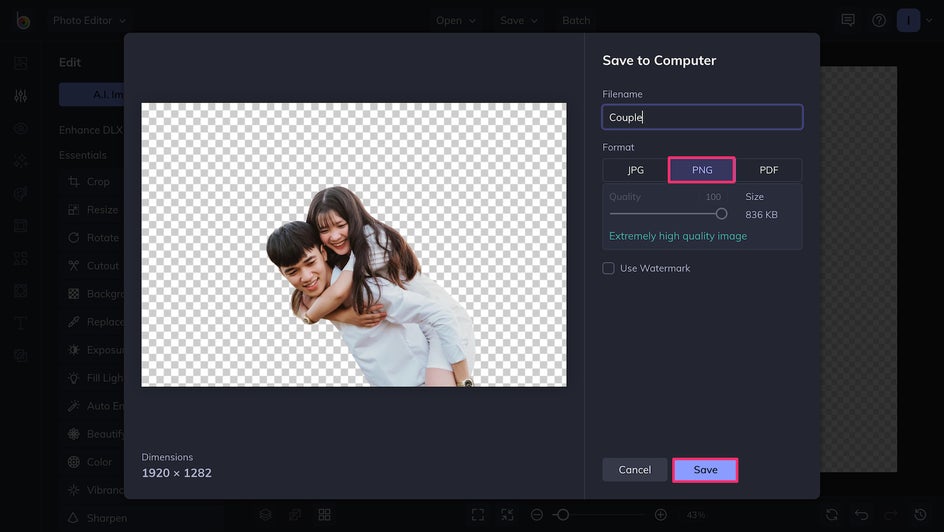
Task: Open the Edit sliders sidebar icon
Action: pyautogui.click(x=20, y=96)
